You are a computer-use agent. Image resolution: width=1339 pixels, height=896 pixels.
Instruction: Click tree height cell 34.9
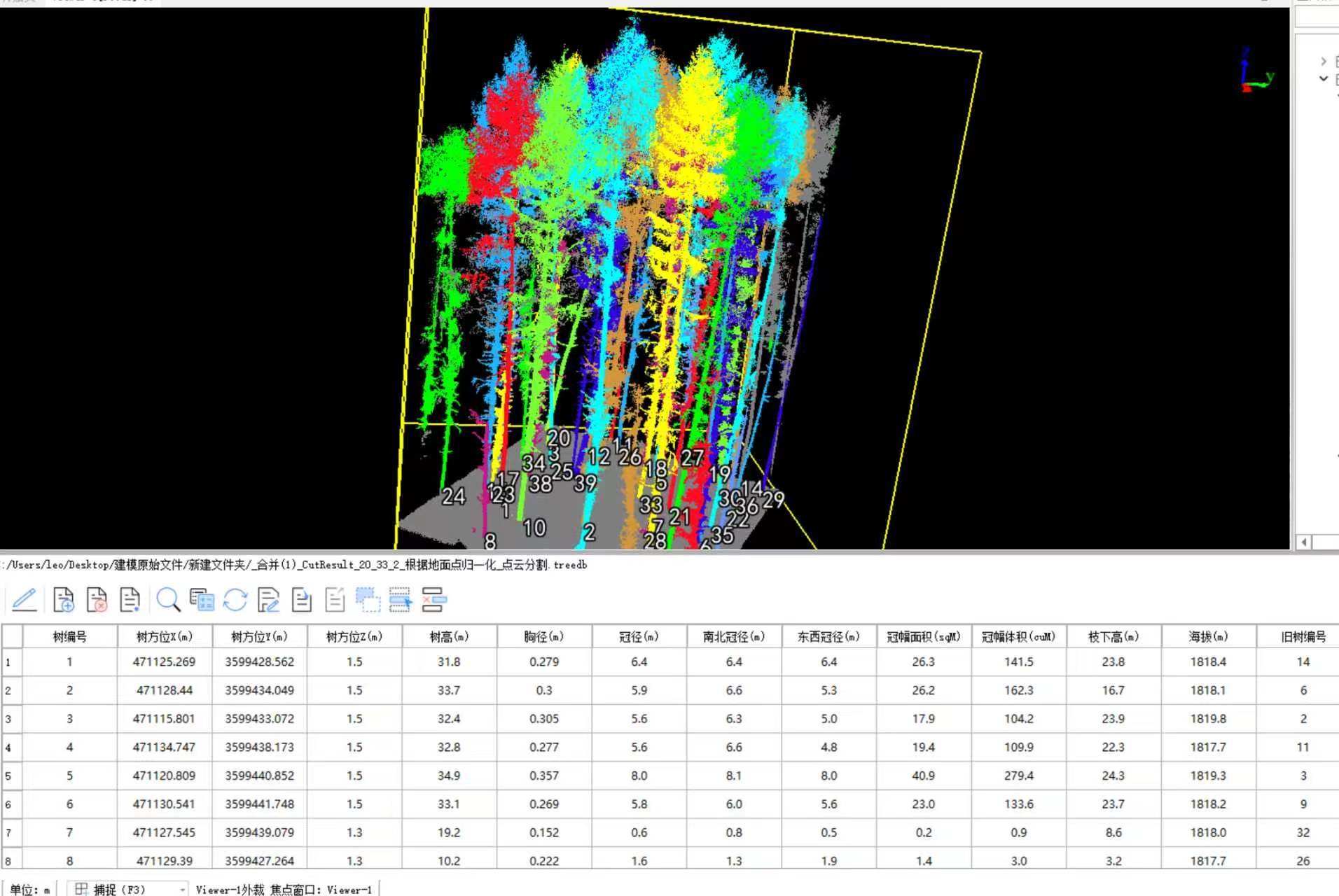pos(449,776)
